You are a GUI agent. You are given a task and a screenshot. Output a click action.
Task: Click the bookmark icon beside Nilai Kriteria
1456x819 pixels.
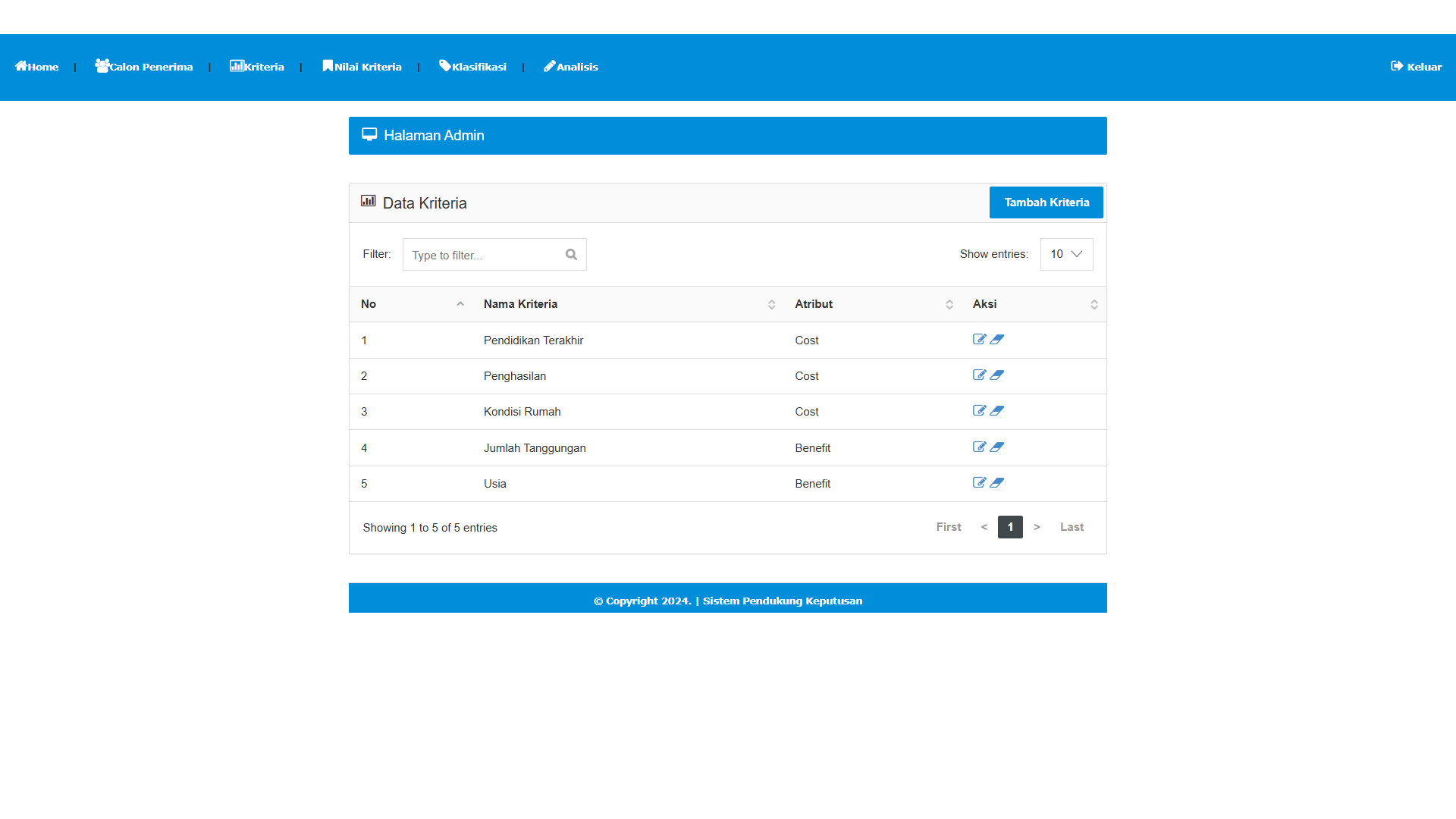coord(328,66)
